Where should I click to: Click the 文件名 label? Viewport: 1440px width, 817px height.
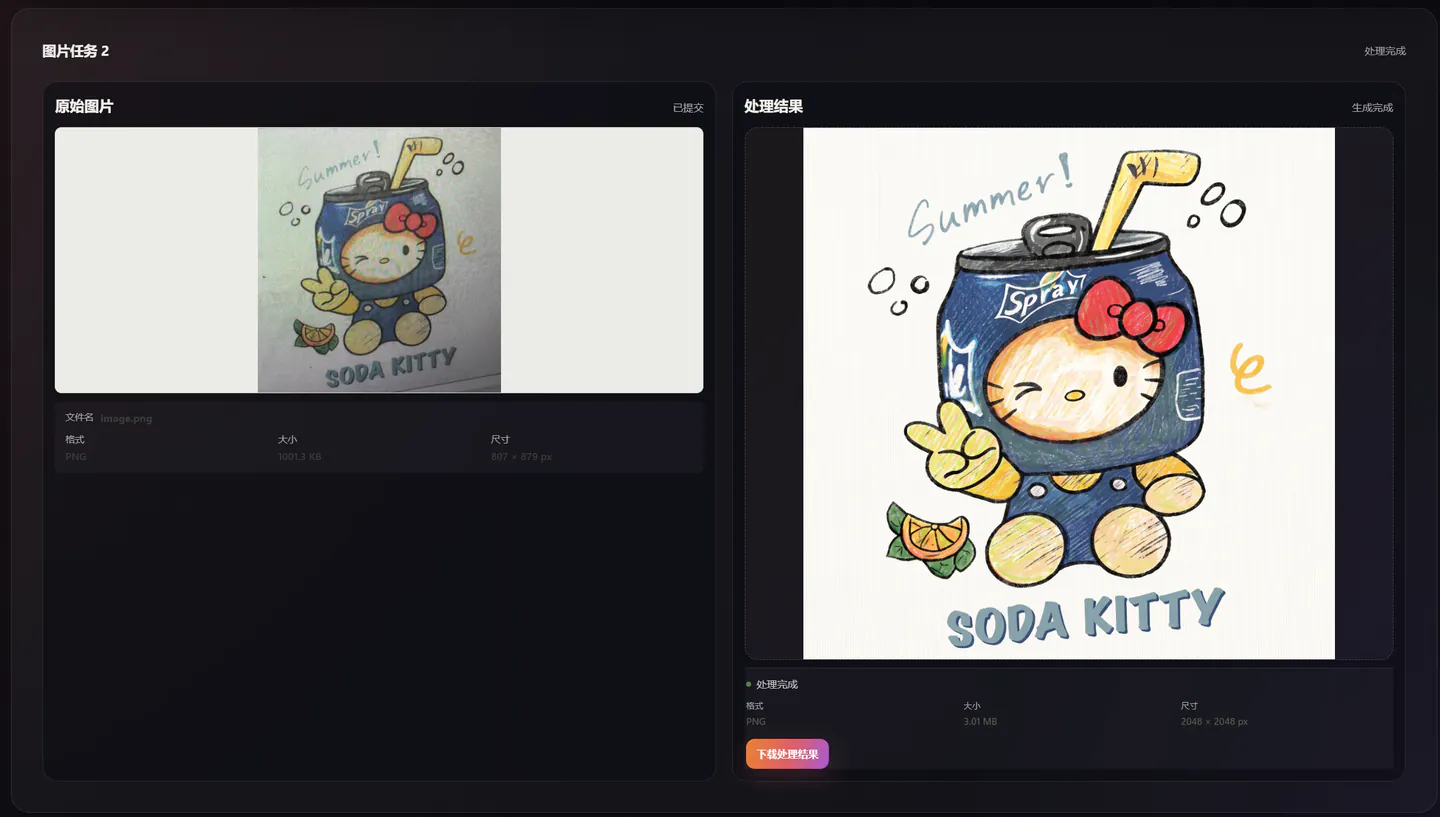pos(79,417)
